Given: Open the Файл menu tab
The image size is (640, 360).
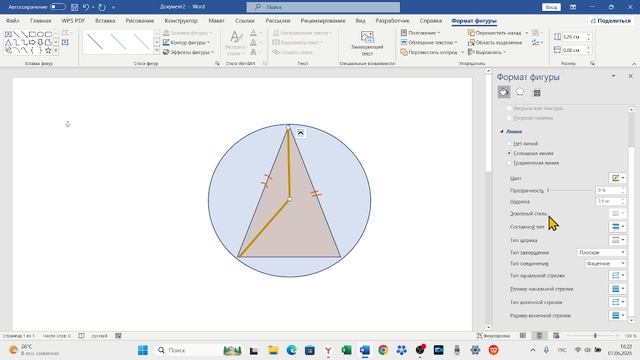Looking at the screenshot, I should coord(13,20).
